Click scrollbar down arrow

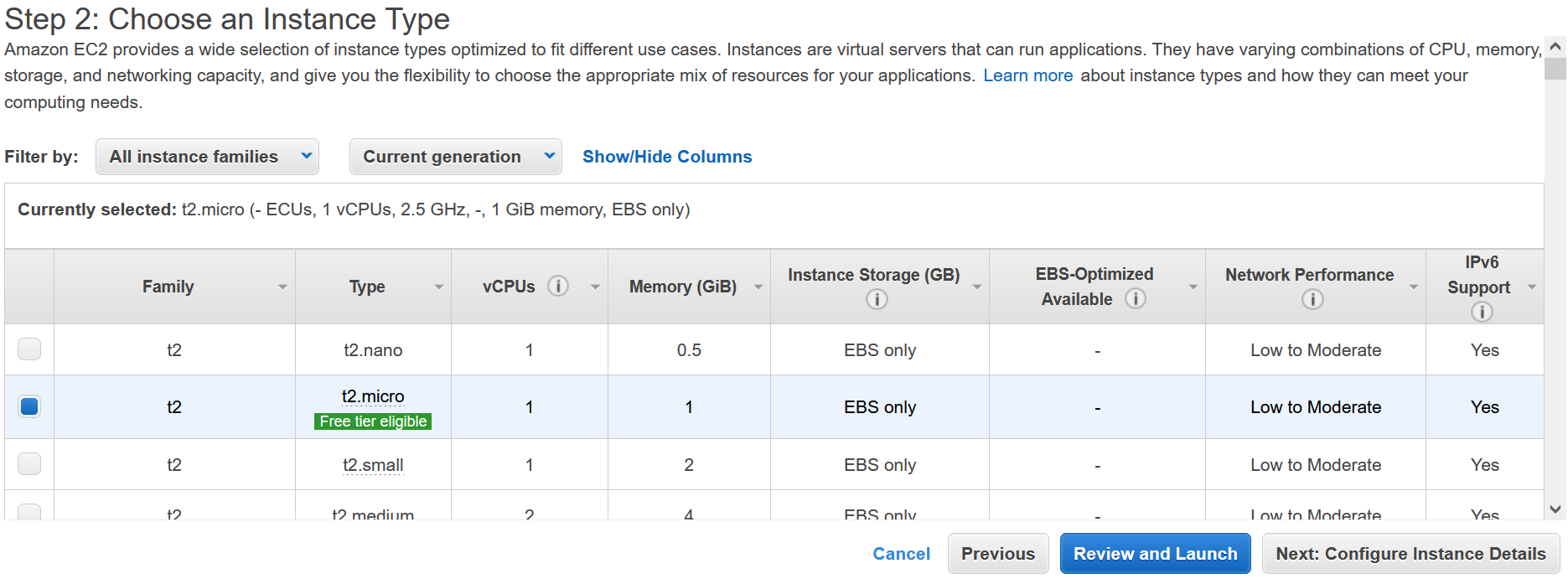click(x=1555, y=509)
